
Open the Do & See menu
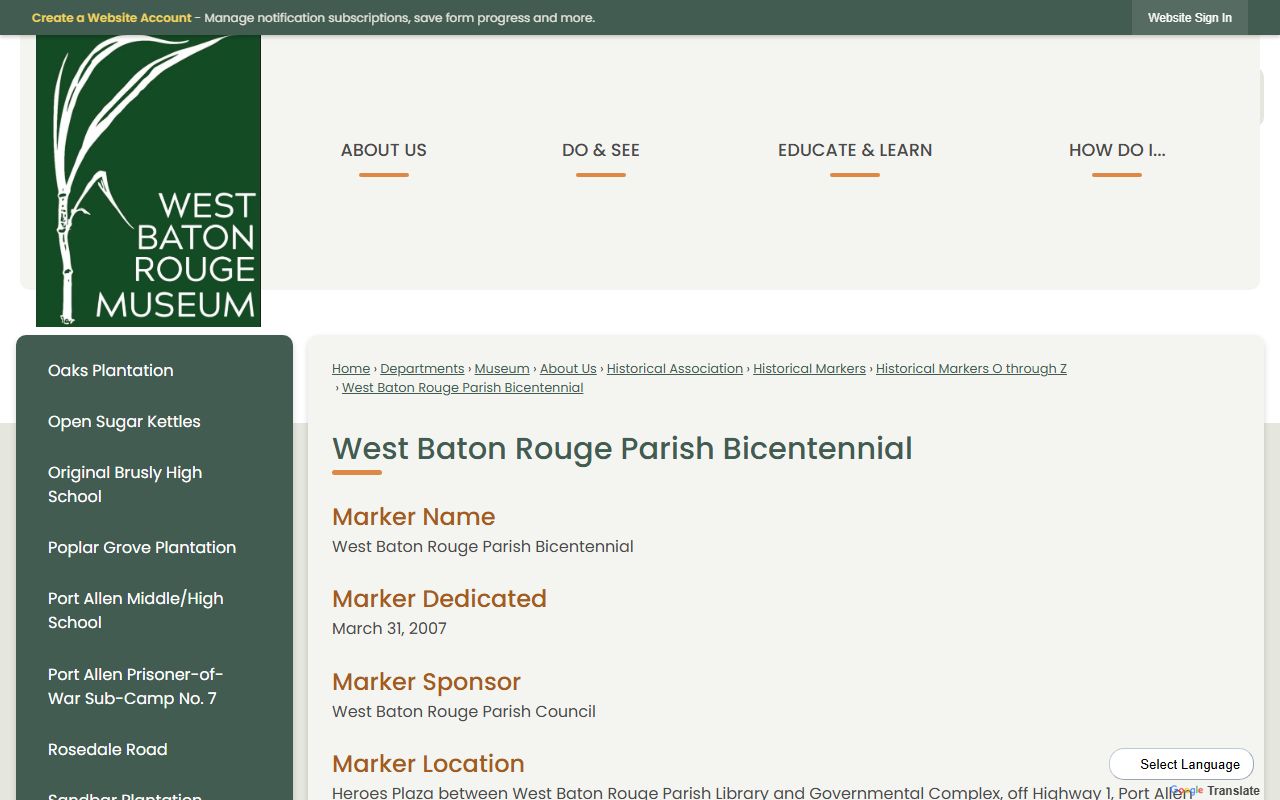coord(601,150)
